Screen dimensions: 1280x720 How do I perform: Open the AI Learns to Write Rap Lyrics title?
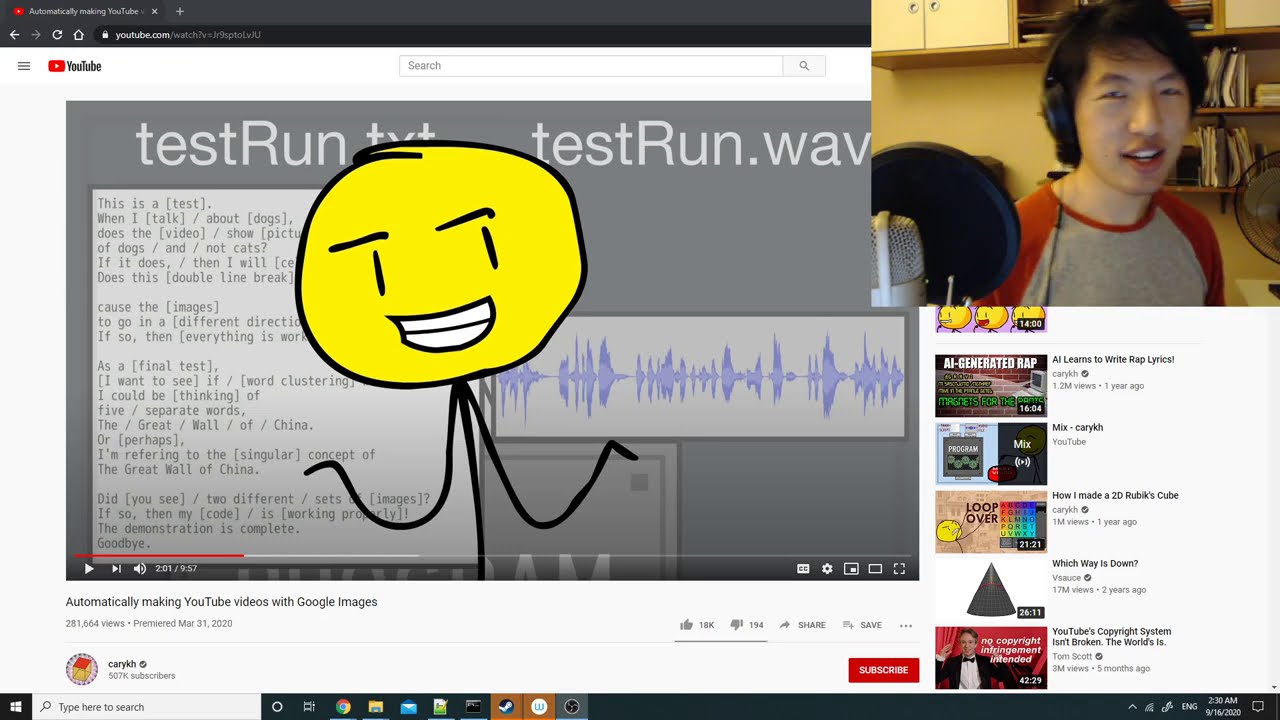1113,360
